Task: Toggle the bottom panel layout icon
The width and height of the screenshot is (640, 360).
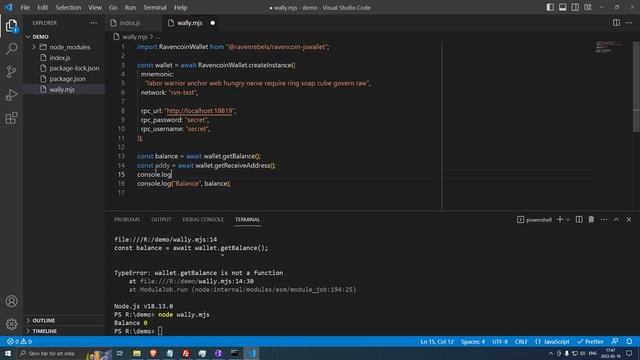Action: tap(562, 7)
